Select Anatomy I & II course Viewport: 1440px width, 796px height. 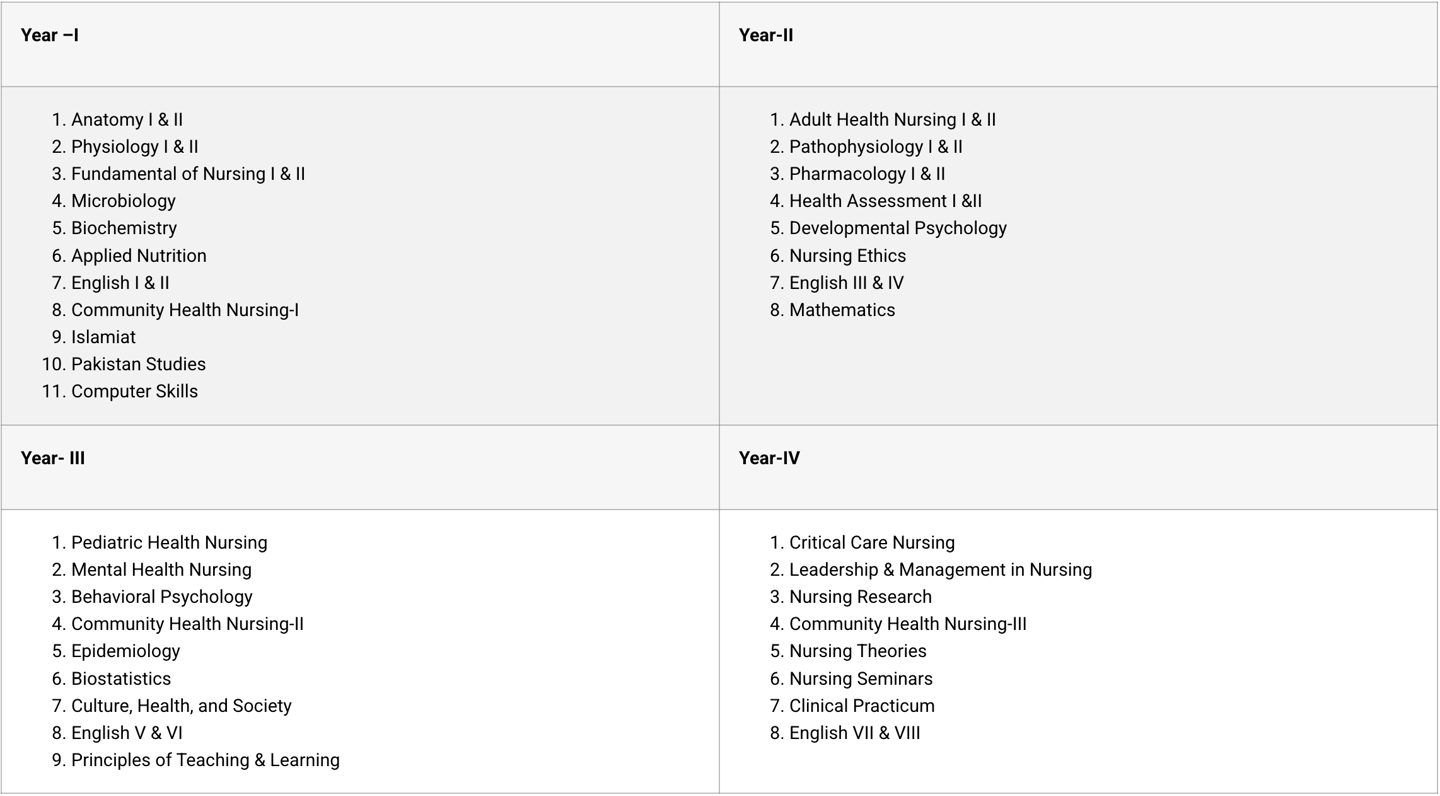coord(127,120)
